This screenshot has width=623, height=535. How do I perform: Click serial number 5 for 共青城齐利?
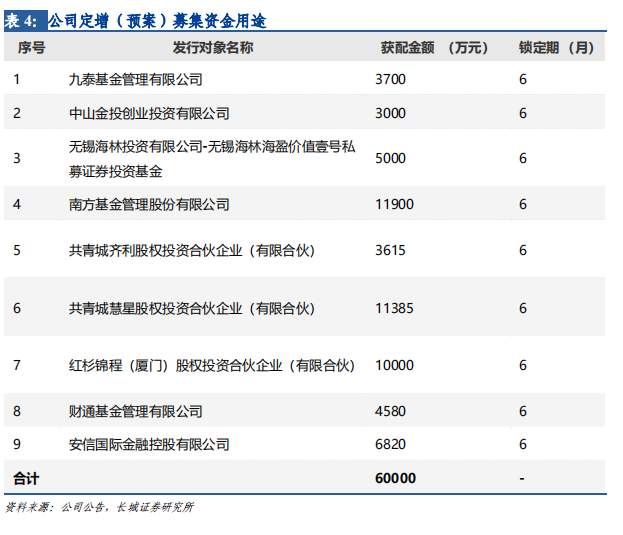coord(17,251)
